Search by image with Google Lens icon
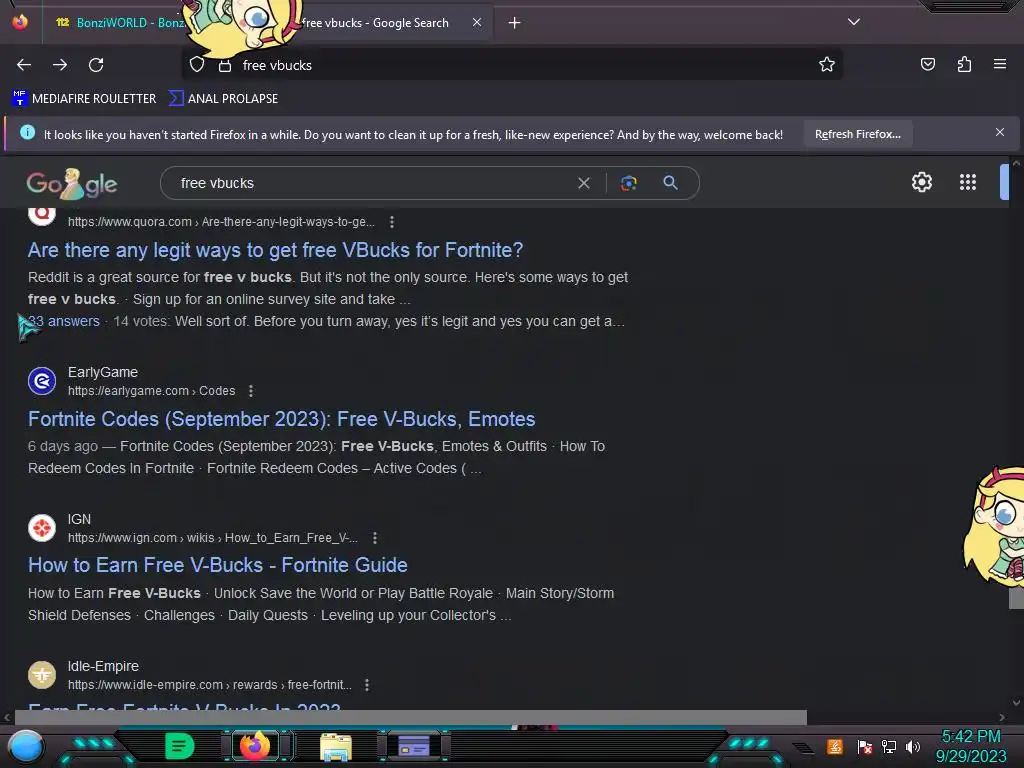The image size is (1024, 768). pos(629,183)
